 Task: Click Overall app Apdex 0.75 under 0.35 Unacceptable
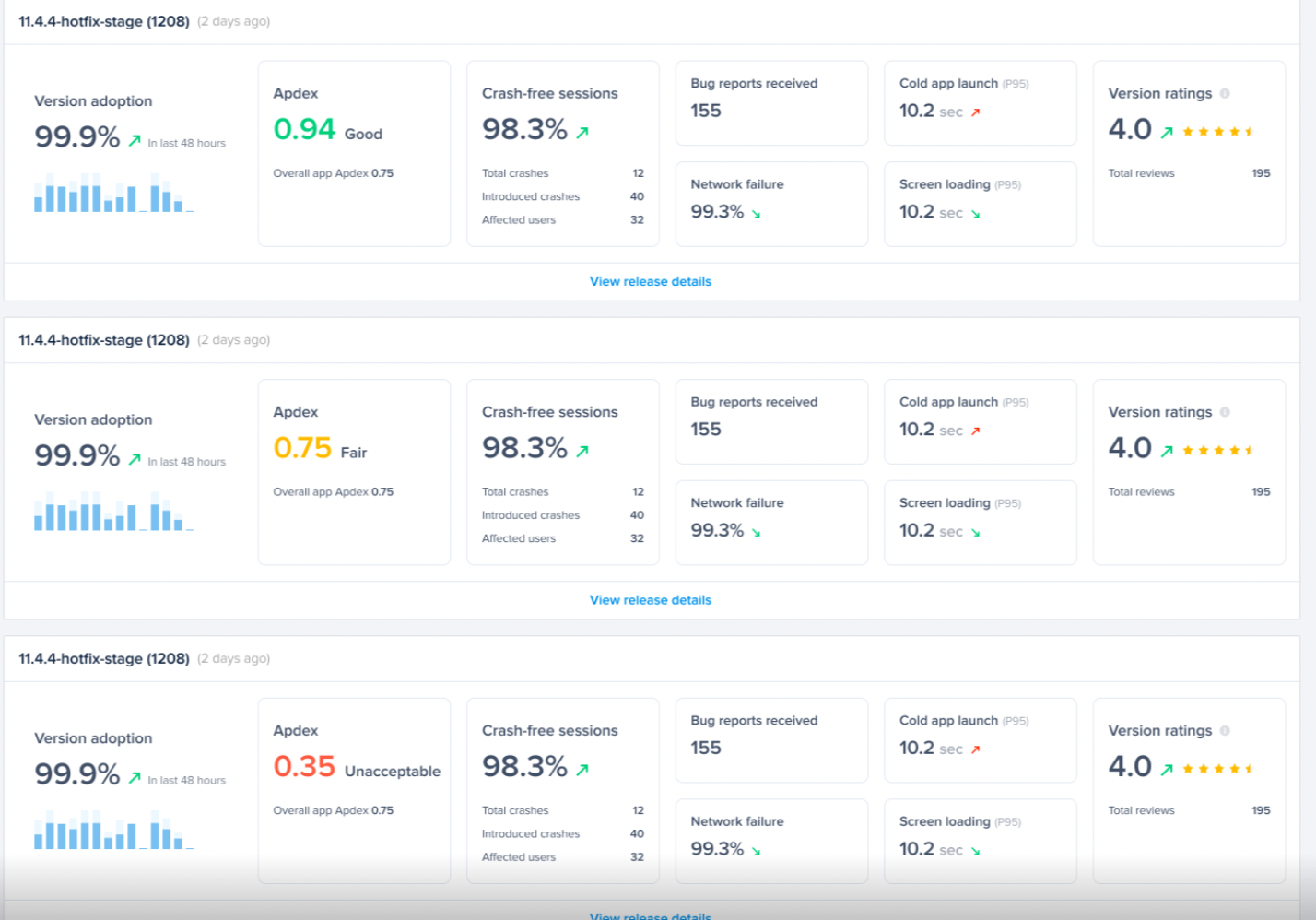[334, 810]
